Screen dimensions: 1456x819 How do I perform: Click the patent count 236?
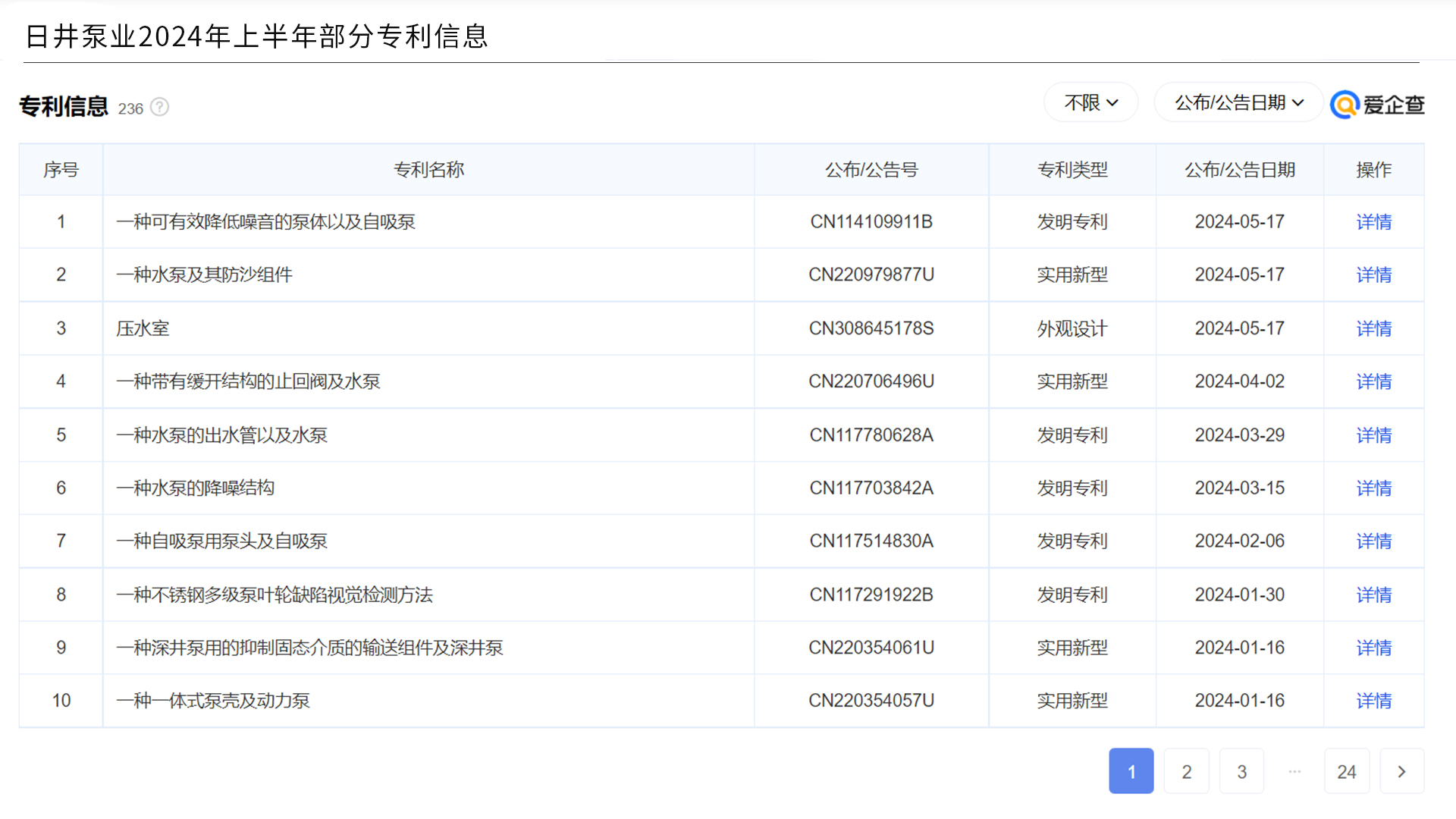pos(130,109)
